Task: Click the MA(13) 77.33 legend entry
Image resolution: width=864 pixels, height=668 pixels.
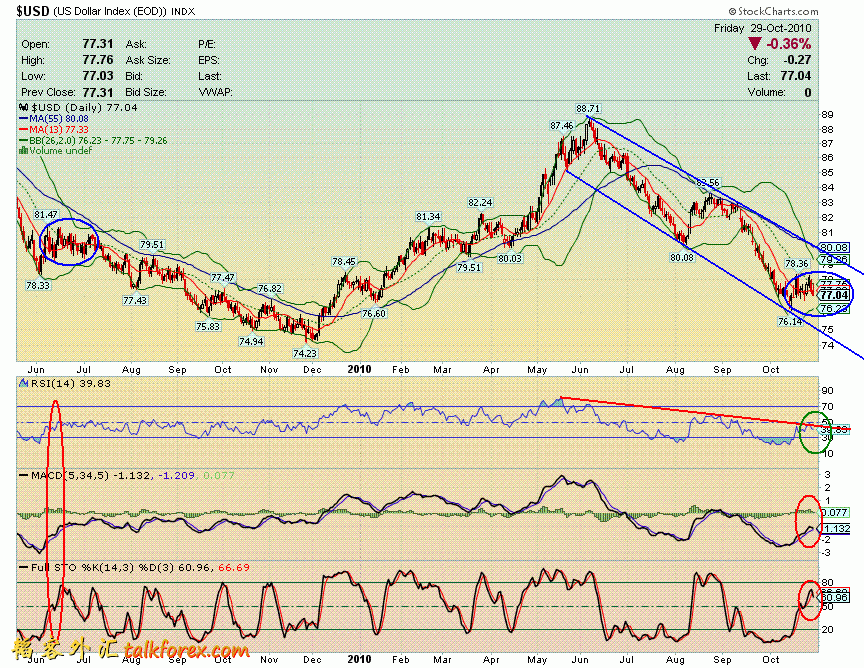Action: [53, 130]
